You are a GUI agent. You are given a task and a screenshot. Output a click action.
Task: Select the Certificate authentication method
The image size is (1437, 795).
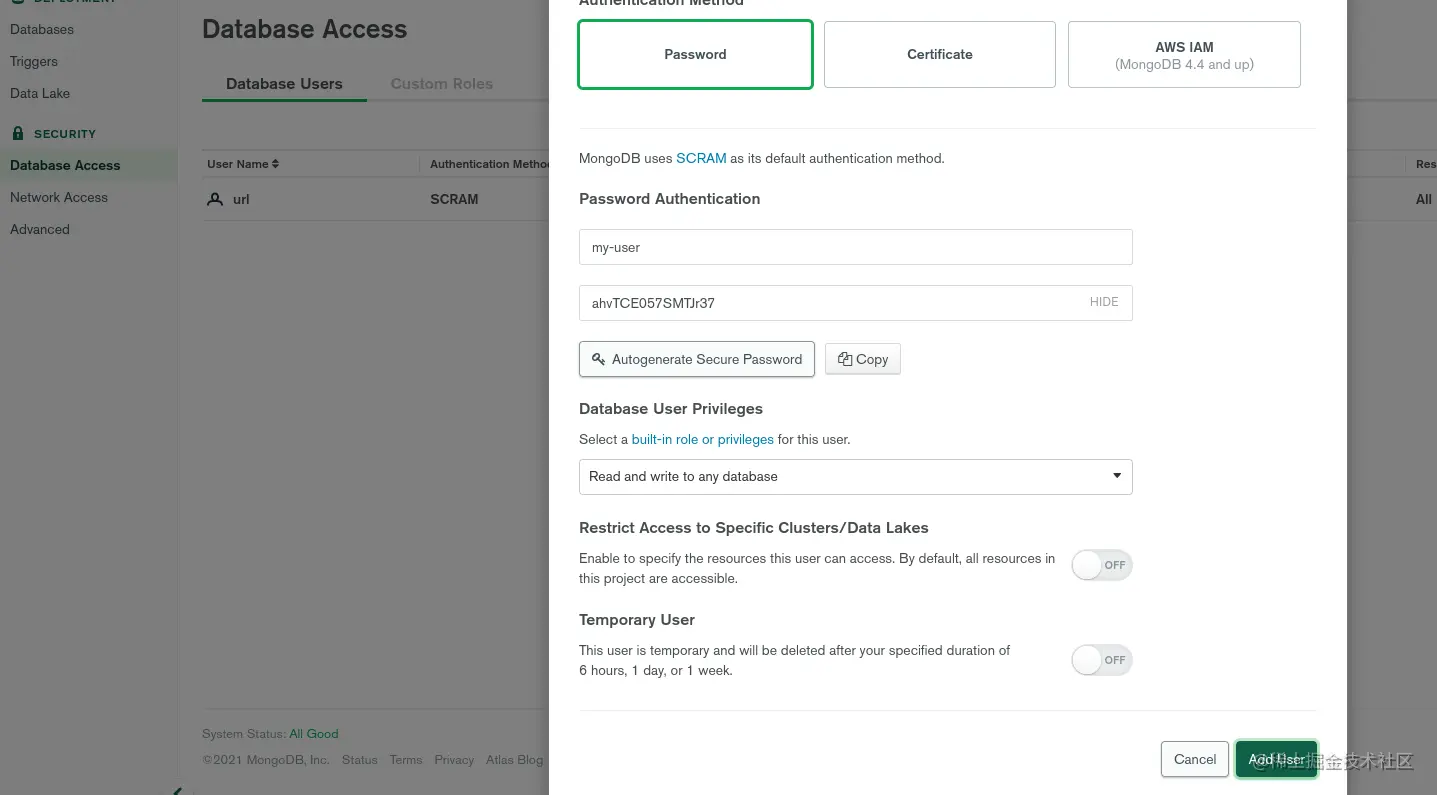coord(938,54)
